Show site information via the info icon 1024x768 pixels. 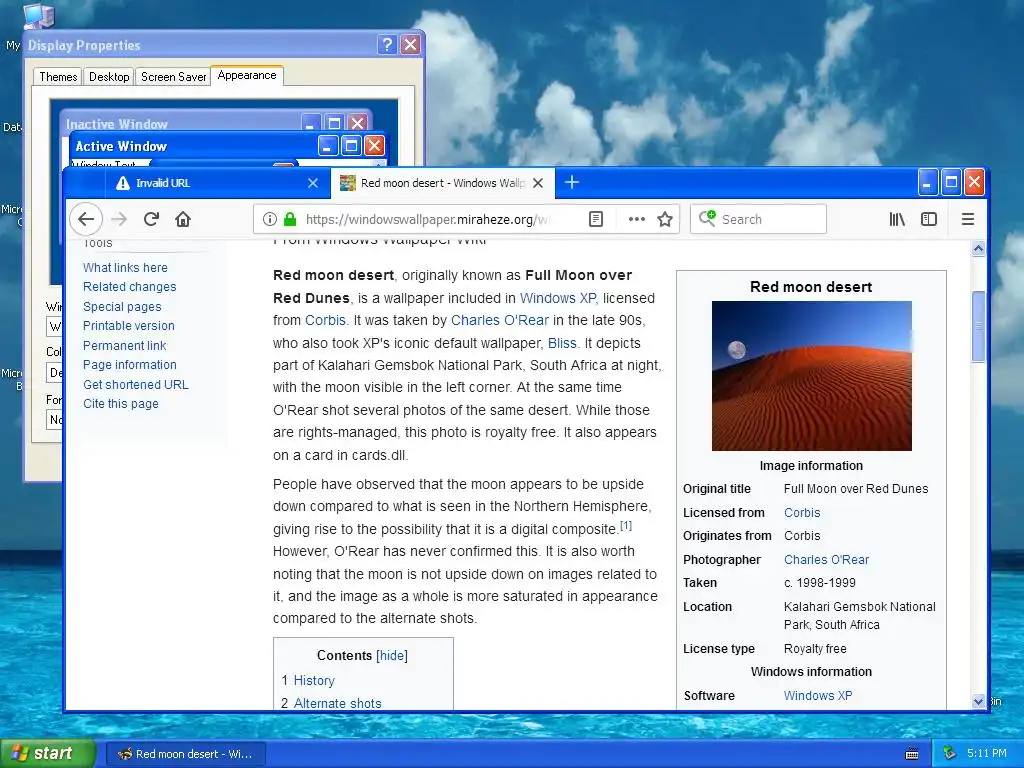point(269,219)
